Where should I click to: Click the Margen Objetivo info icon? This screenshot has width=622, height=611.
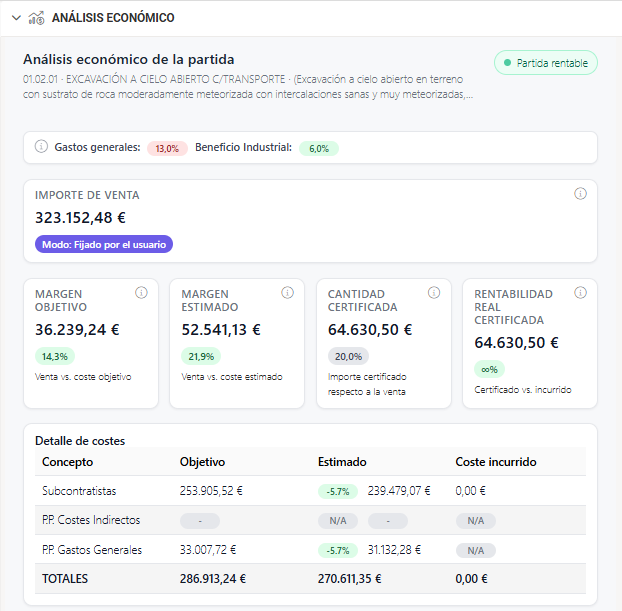141,293
